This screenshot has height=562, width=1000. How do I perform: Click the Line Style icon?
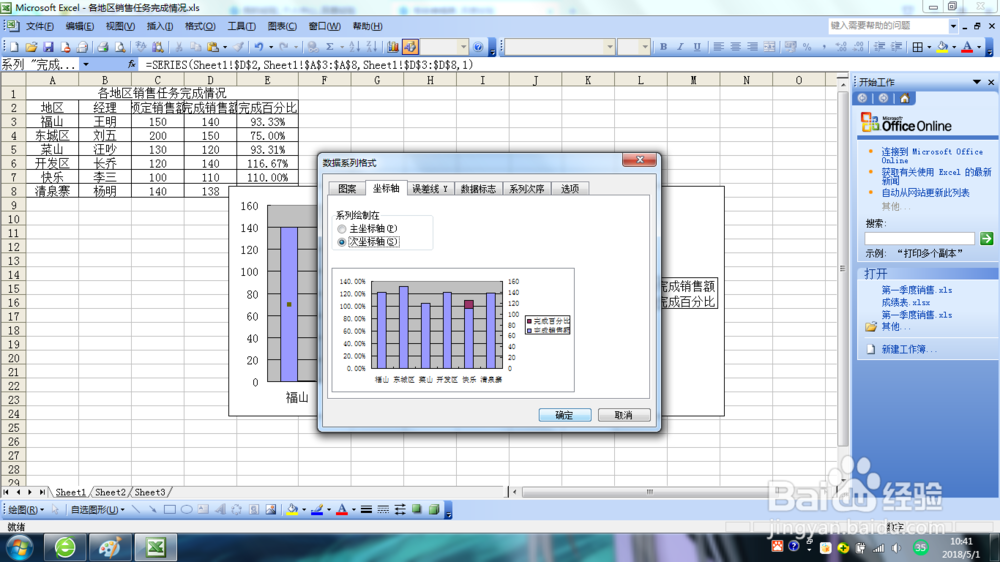[x=366, y=510]
